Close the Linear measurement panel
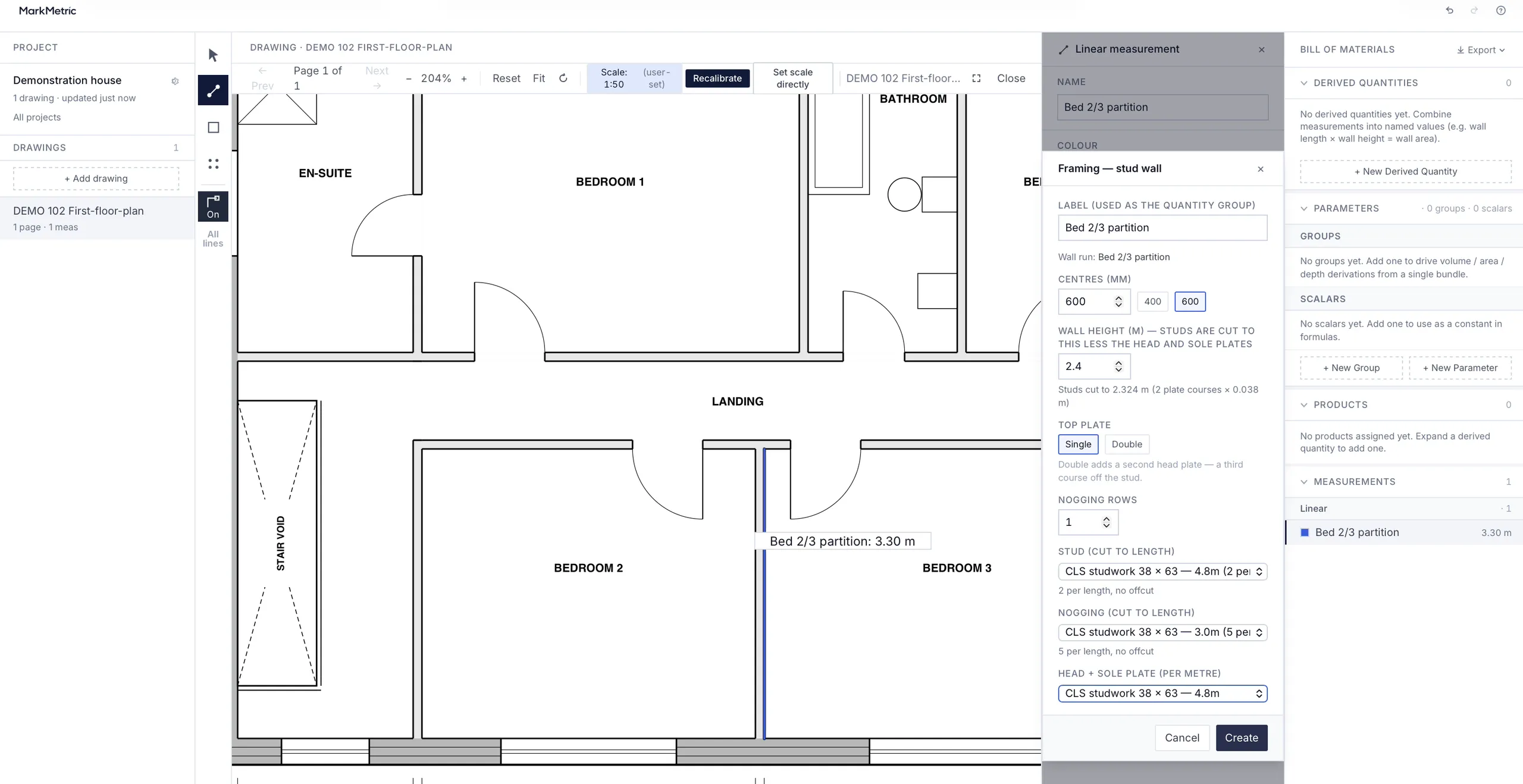Screen dimensions: 1523x784 tap(1262, 49)
